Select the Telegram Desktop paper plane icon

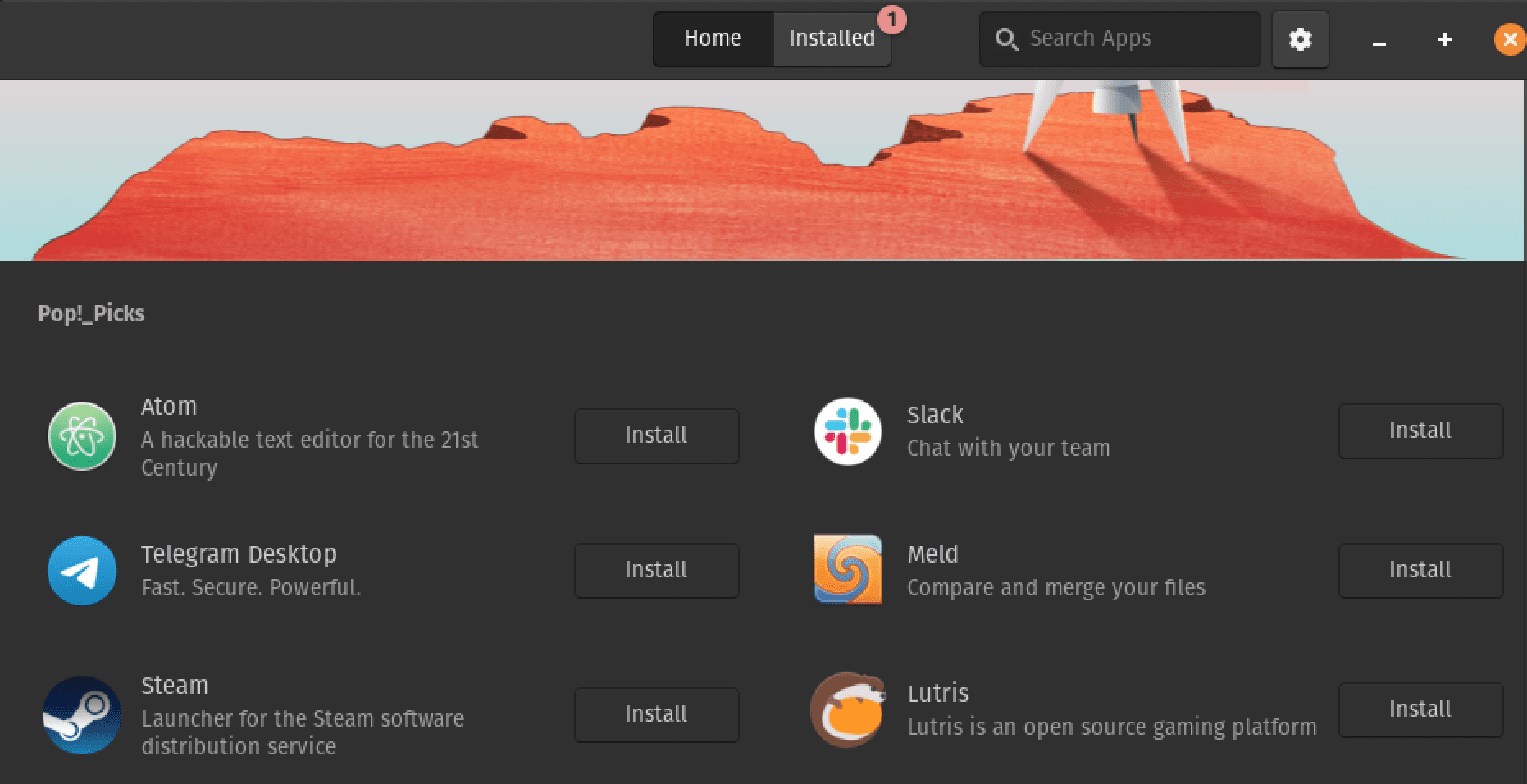[81, 571]
